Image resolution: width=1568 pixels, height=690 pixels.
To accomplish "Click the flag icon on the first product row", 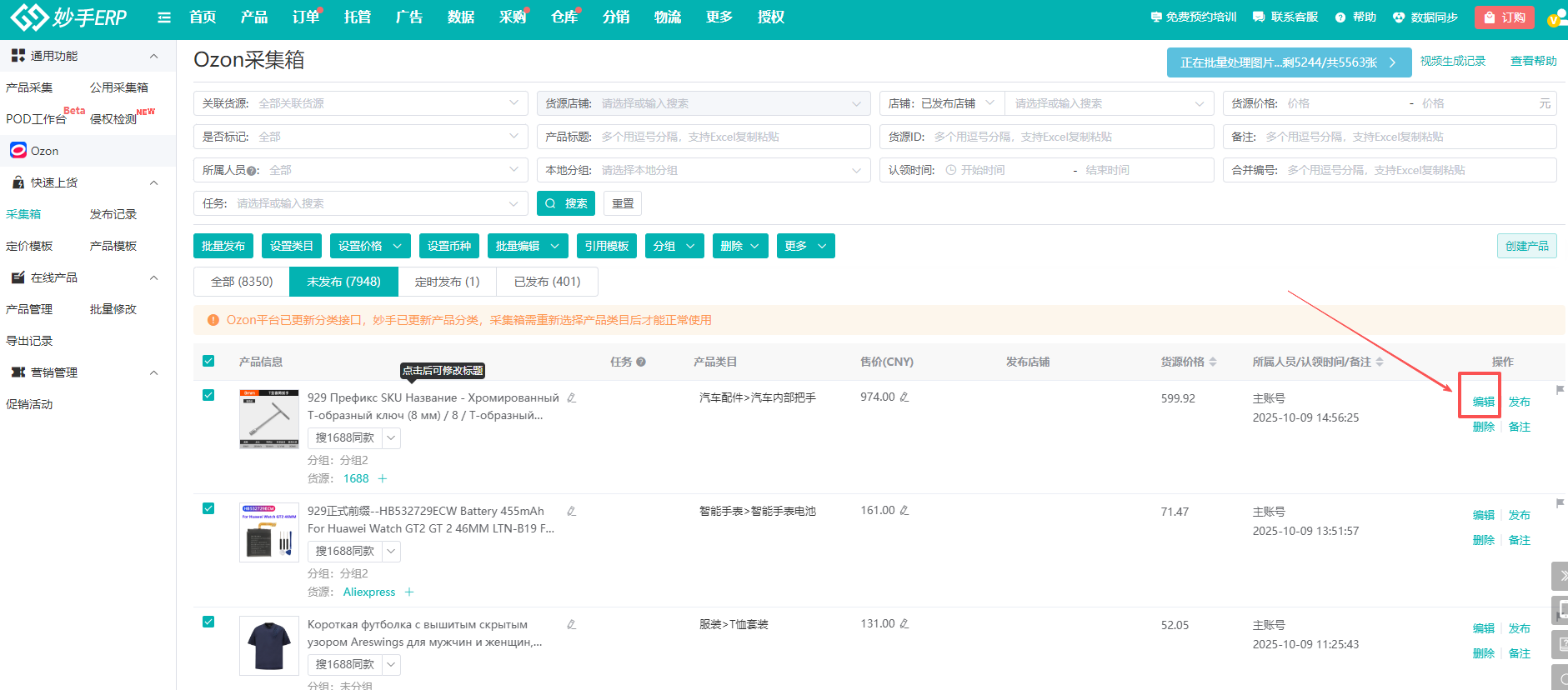I will click(1560, 390).
